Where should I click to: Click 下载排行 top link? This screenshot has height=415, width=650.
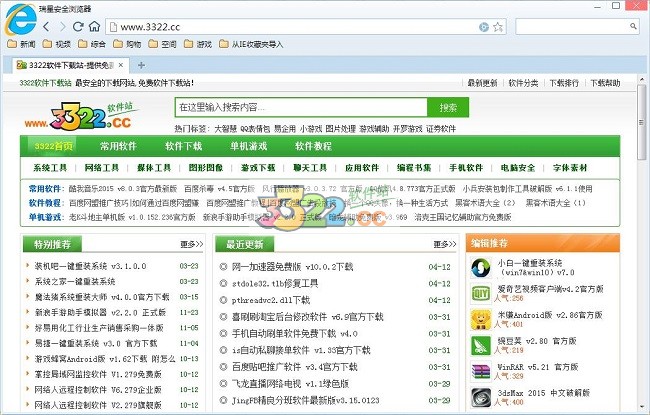564,83
